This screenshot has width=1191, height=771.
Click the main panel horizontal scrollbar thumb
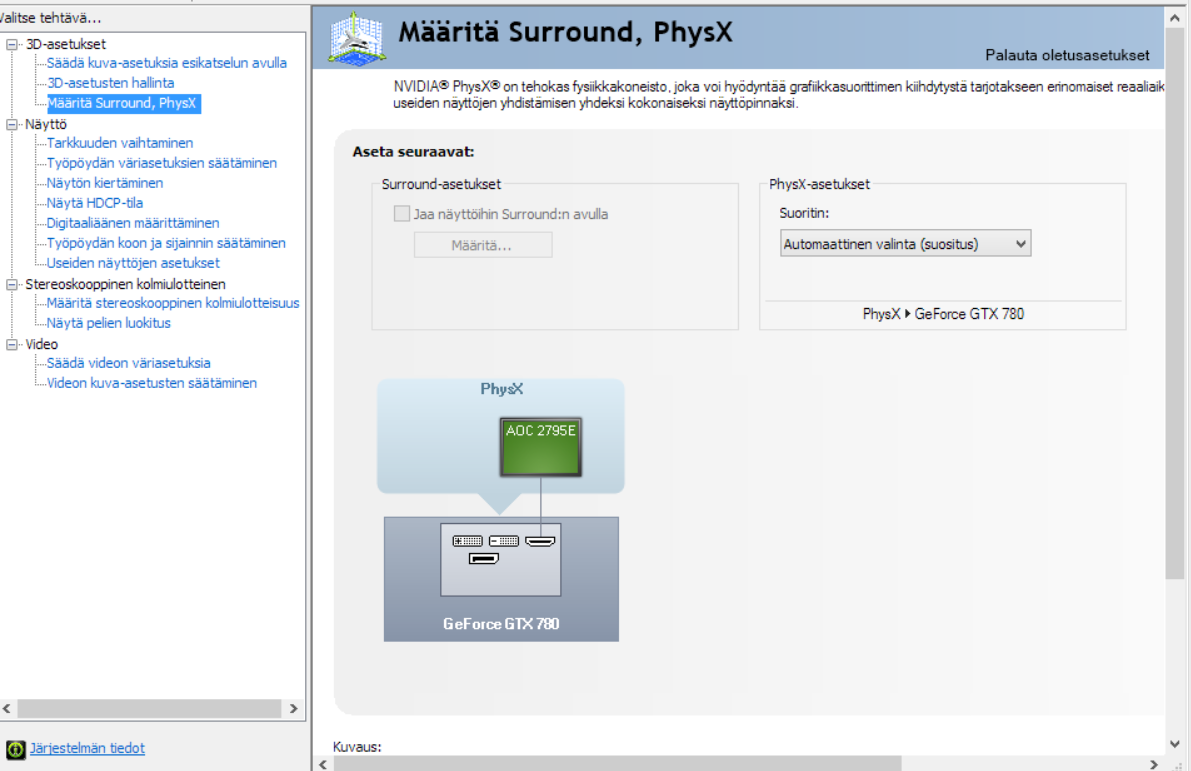[x=618, y=763]
